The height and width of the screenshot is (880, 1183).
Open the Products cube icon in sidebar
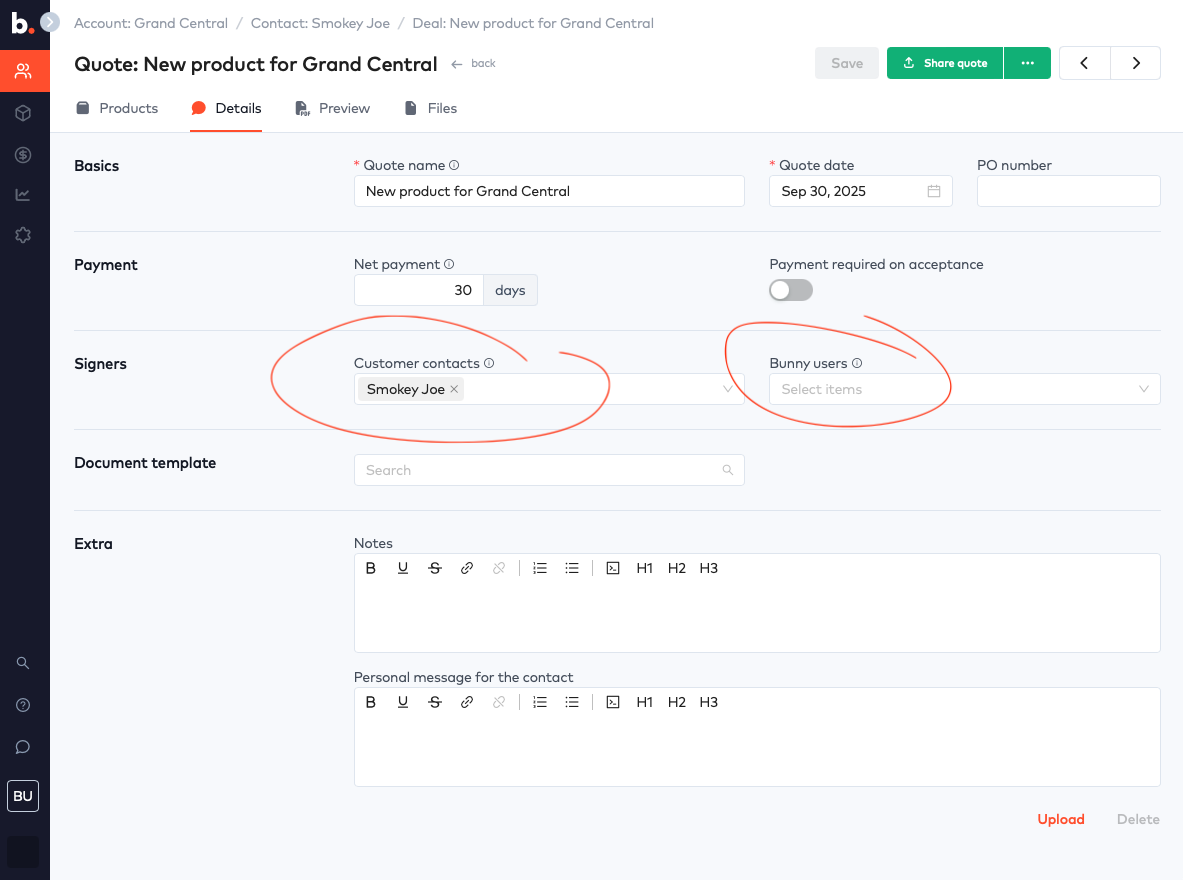(23, 113)
